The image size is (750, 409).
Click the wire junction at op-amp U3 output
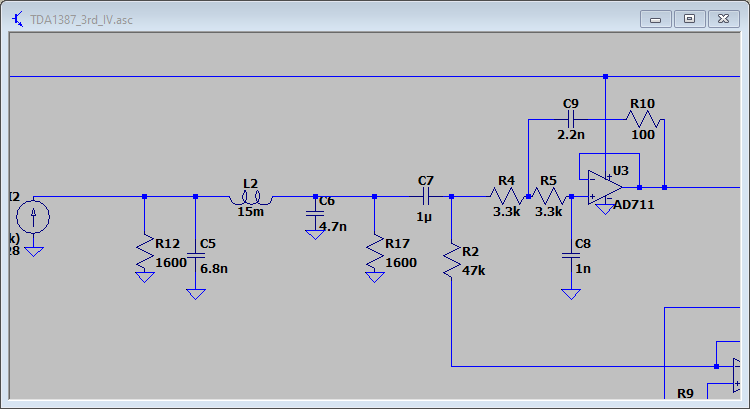pos(640,188)
